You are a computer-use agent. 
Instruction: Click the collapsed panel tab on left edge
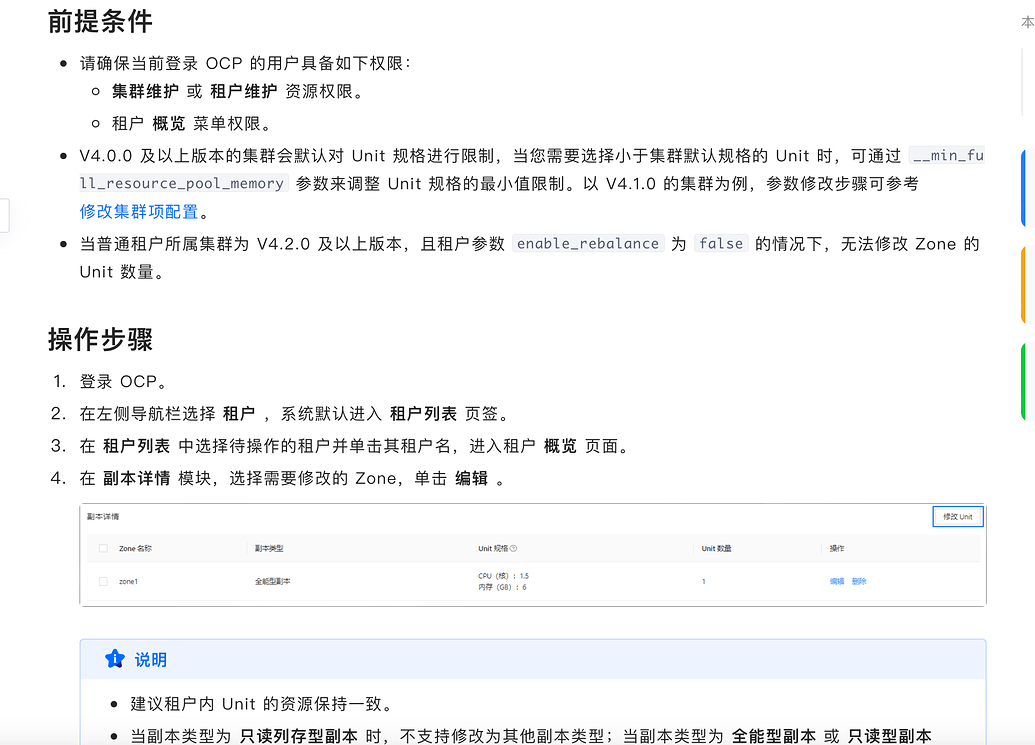pyautogui.click(x=3, y=214)
